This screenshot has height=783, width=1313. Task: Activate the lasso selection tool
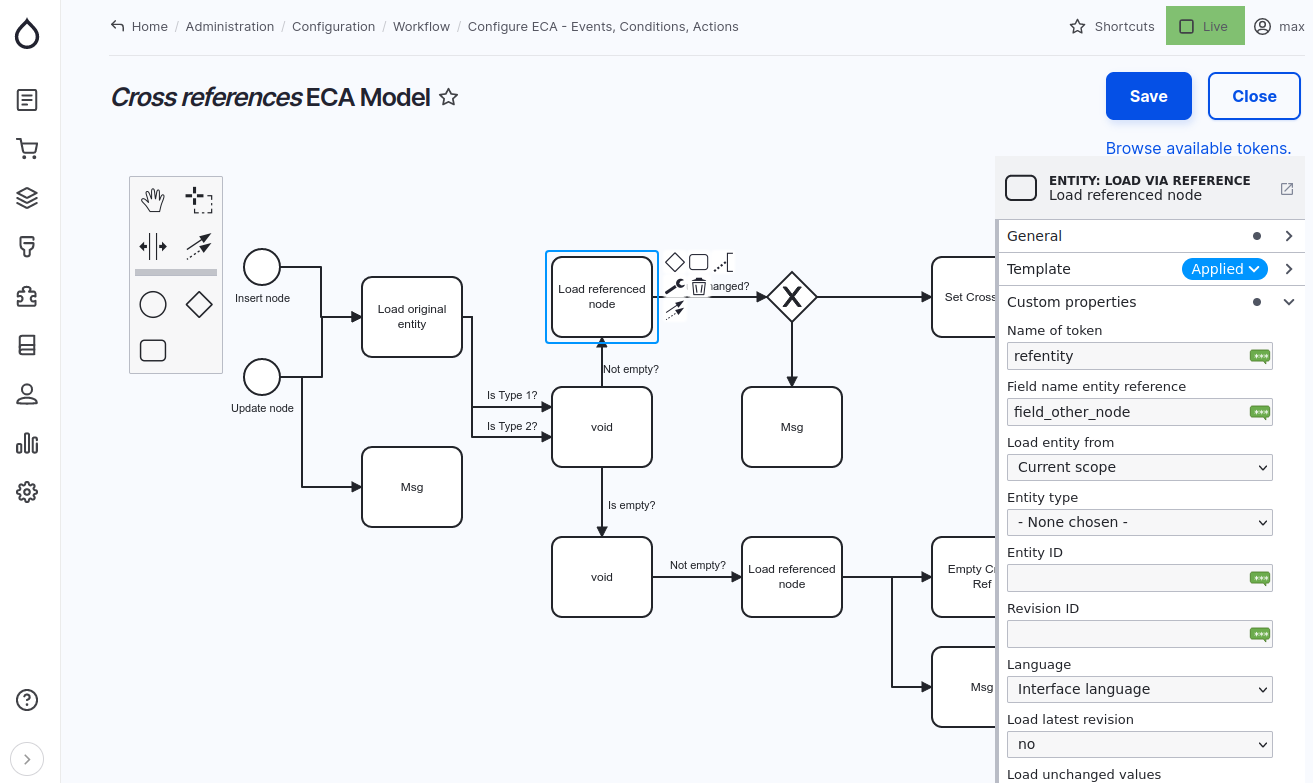click(x=199, y=200)
